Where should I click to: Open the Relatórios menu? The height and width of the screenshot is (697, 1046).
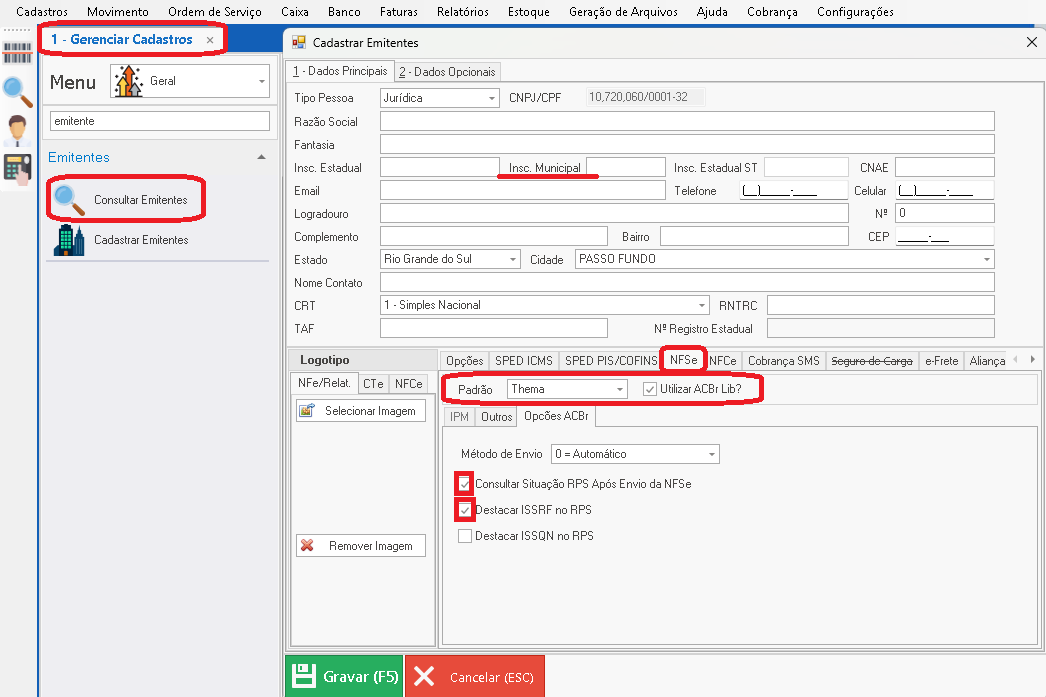[x=463, y=12]
